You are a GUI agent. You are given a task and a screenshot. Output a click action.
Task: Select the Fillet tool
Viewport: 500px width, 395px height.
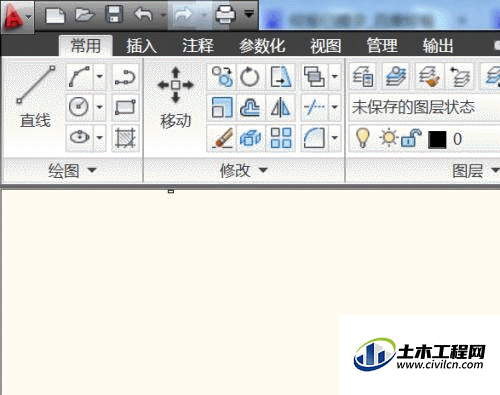point(314,138)
